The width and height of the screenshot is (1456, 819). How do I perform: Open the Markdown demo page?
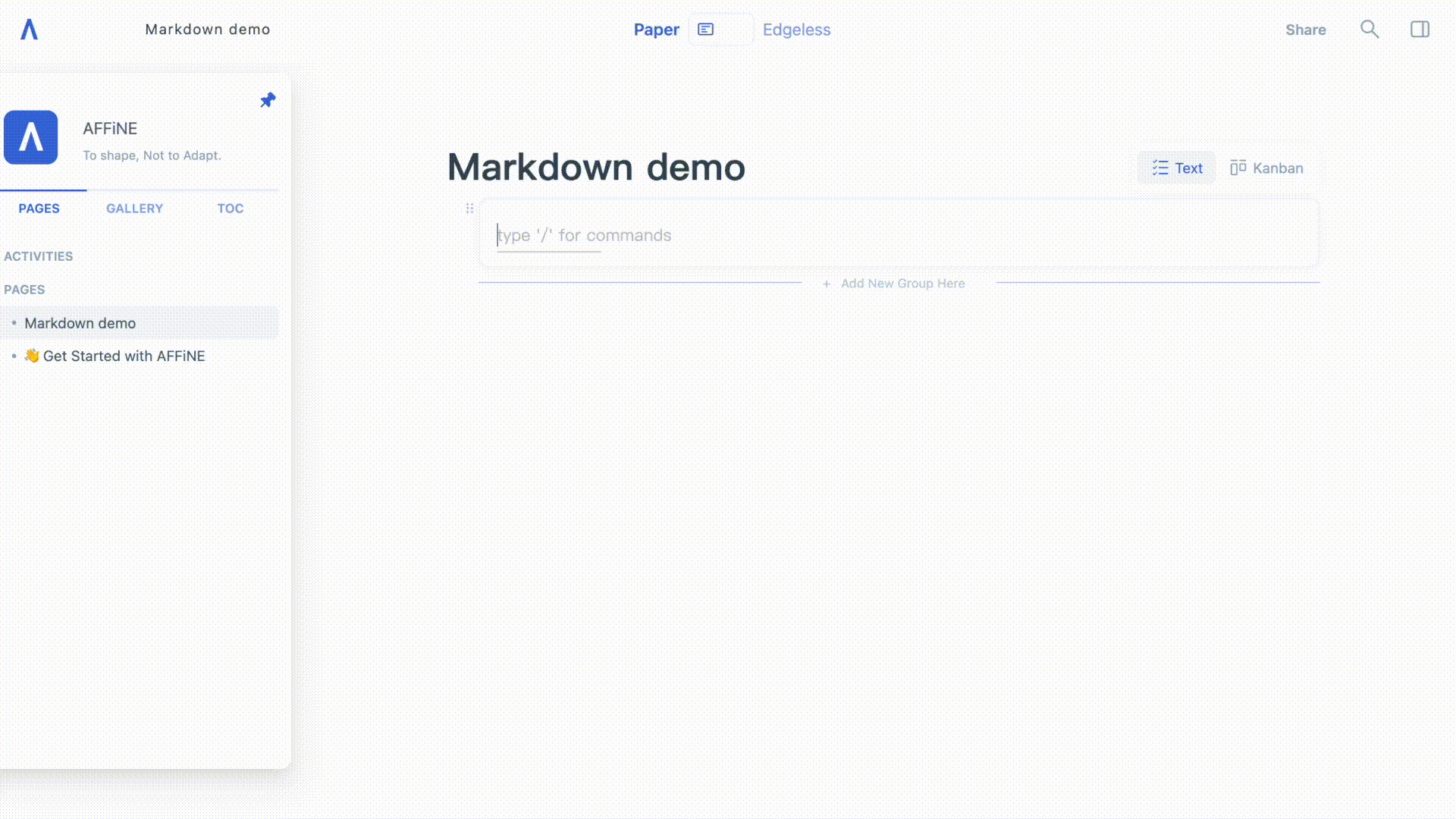140,323
